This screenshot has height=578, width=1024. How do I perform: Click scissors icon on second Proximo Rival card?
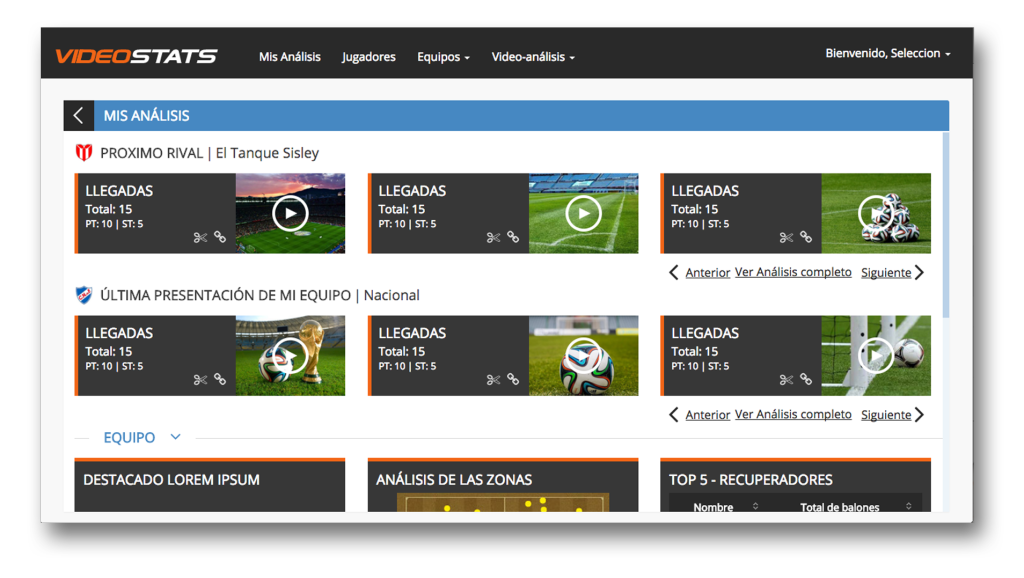[493, 238]
